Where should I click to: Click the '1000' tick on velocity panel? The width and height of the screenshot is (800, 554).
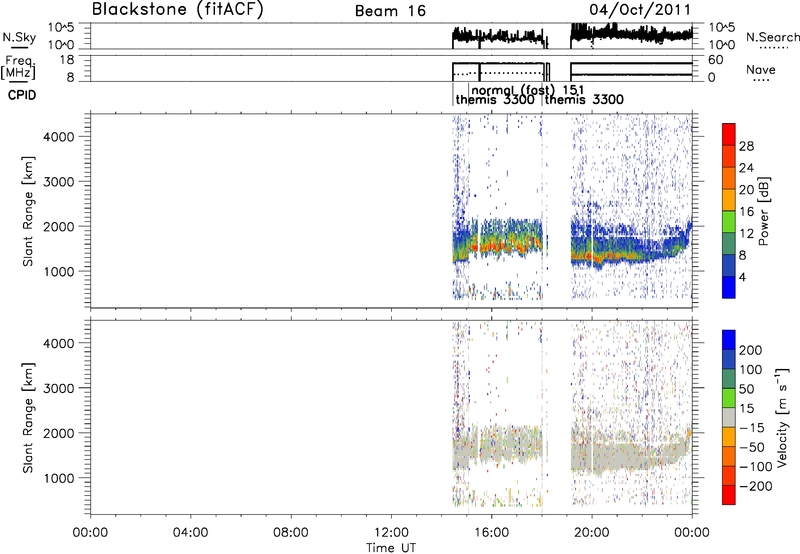click(59, 478)
